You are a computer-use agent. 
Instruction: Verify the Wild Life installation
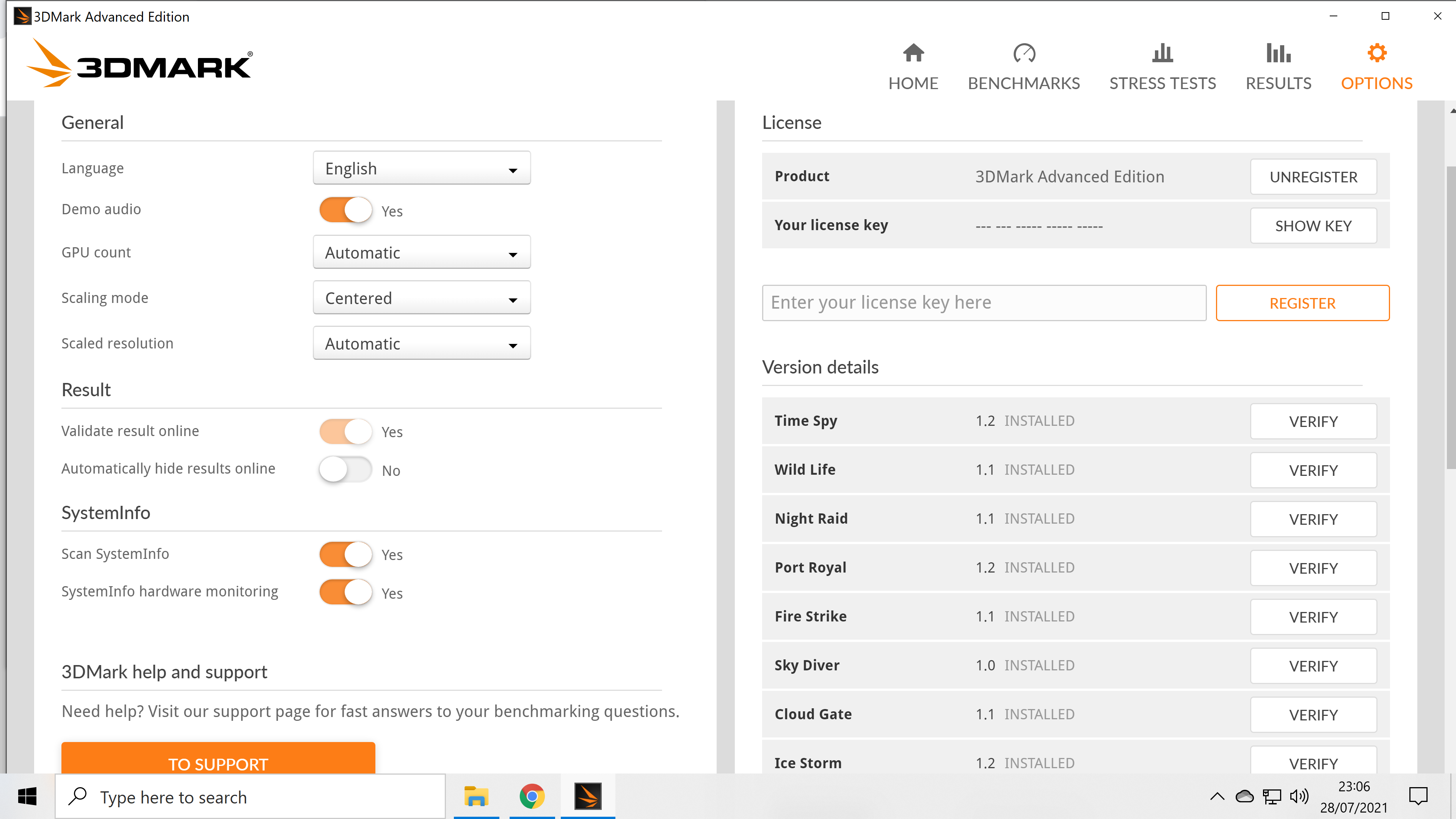[x=1313, y=470]
